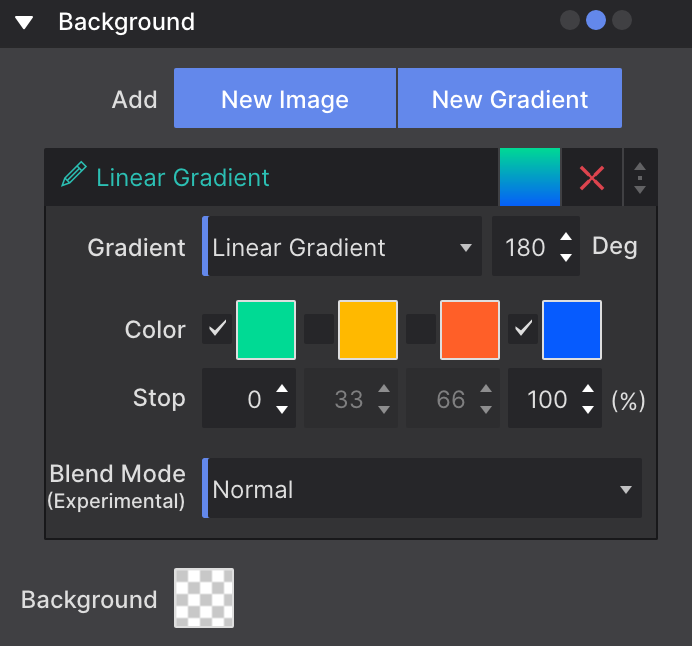692x646 pixels.
Task: Select the first gray state dot
Action: pyautogui.click(x=570, y=20)
